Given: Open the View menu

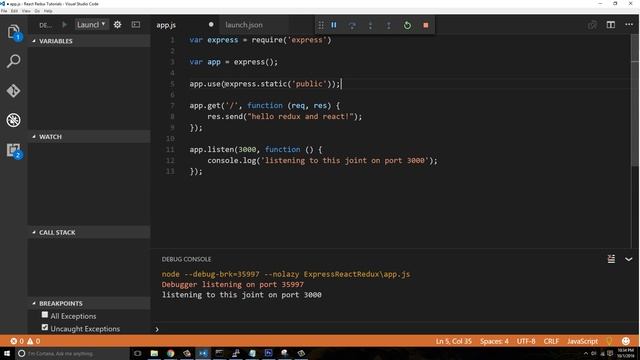Looking at the screenshot, I should [x=26, y=11].
